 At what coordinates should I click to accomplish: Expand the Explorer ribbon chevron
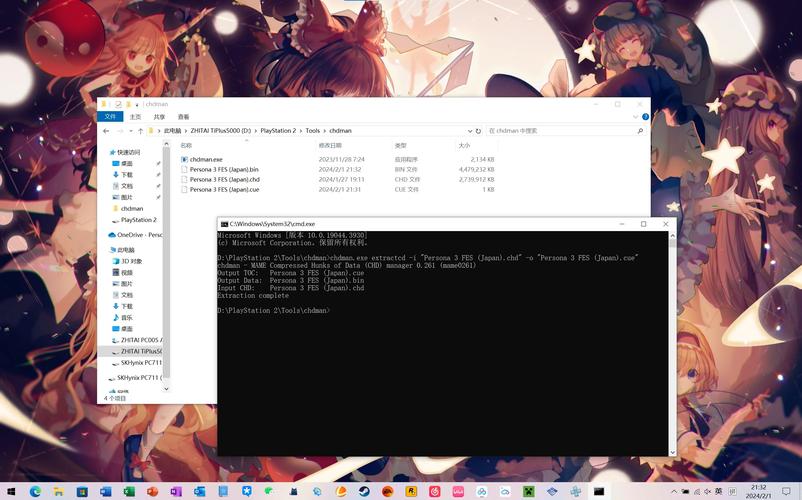point(635,117)
